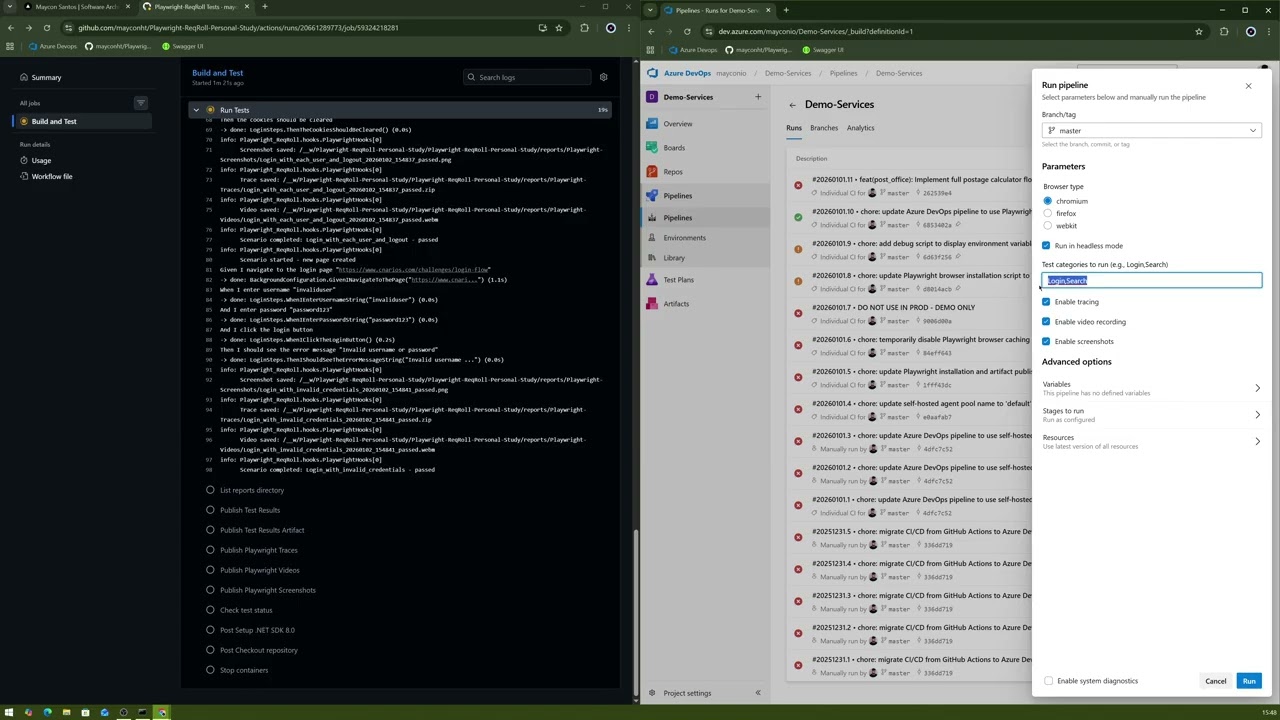Open the Pipelines breadcrumb link
This screenshot has width=1280, height=720.
pos(843,73)
